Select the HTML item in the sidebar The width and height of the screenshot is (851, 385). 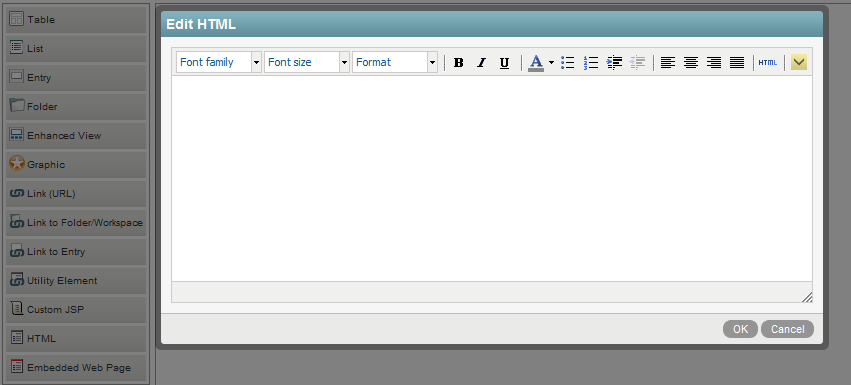click(76, 339)
